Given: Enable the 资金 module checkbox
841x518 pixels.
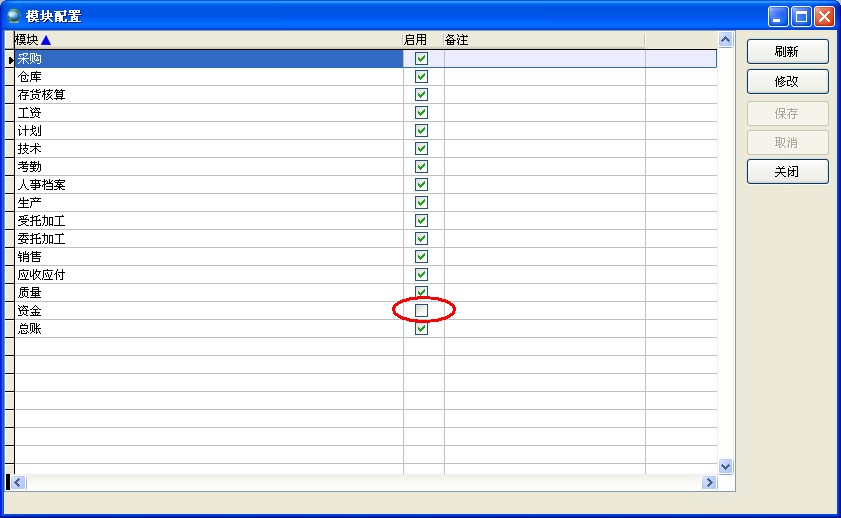Looking at the screenshot, I should click(x=421, y=311).
